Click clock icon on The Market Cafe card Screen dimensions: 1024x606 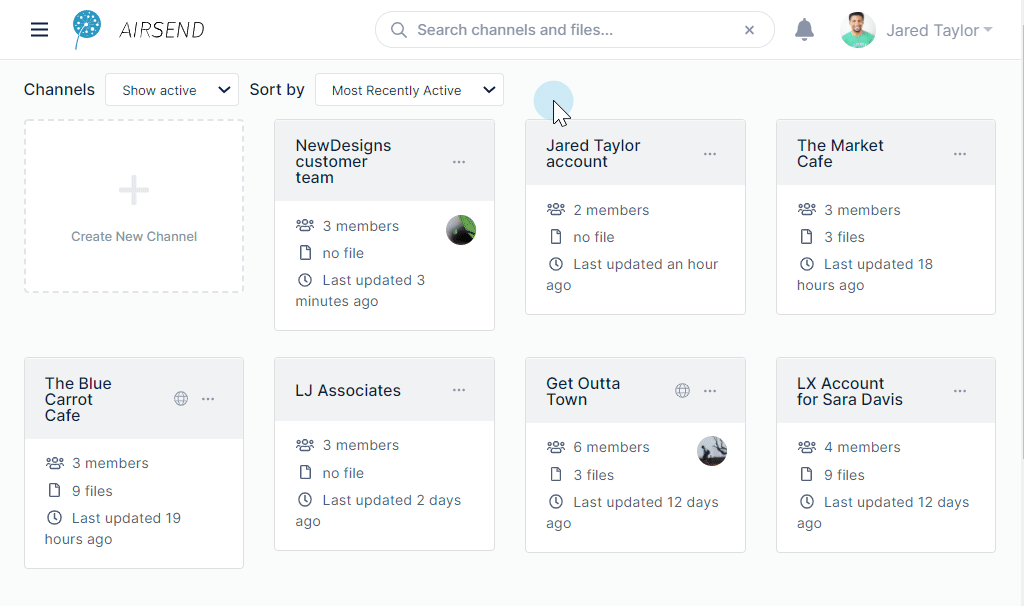pyautogui.click(x=807, y=264)
